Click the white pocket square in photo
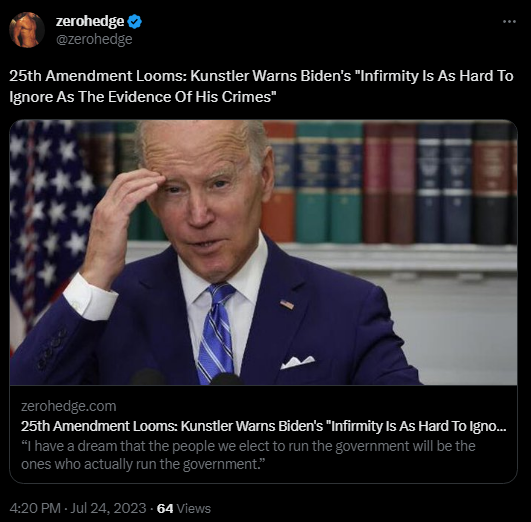Screen dimensions: 531x522 pyautogui.click(x=297, y=362)
